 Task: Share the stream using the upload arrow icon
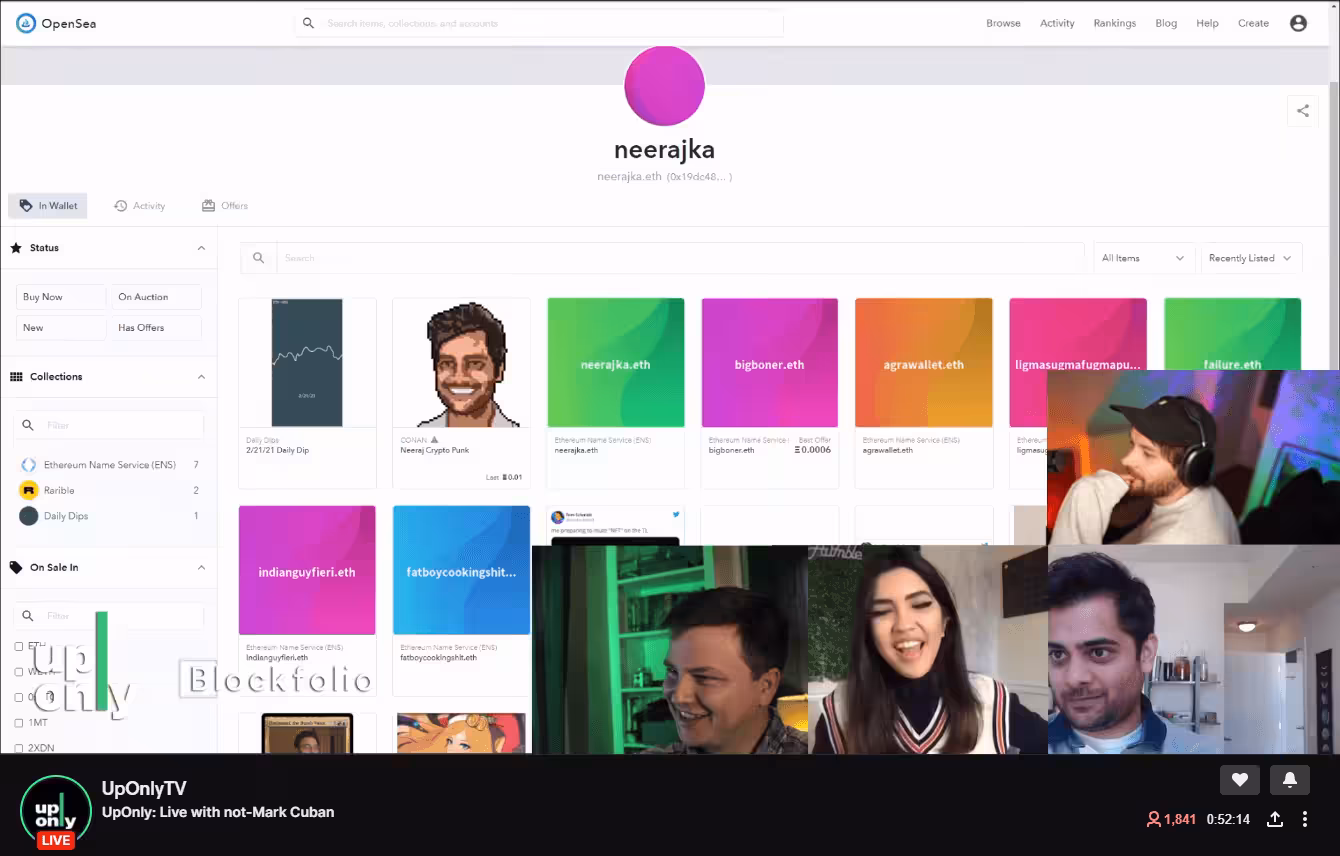pyautogui.click(x=1275, y=819)
